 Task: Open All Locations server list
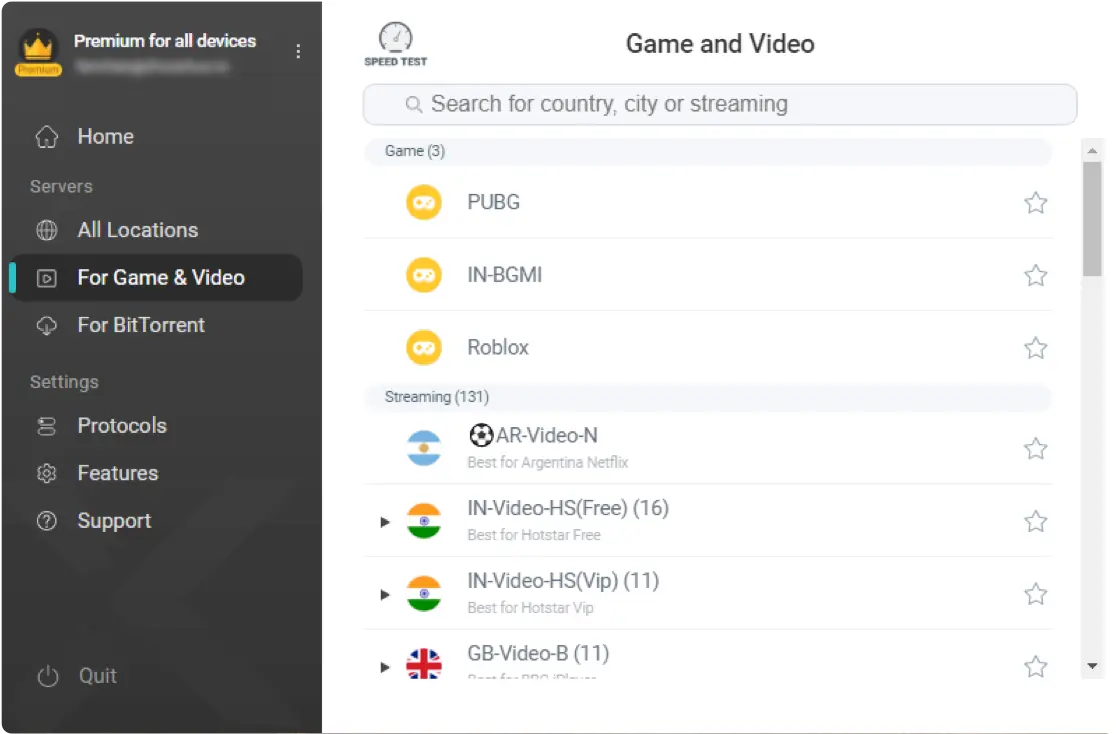pyautogui.click(x=156, y=230)
